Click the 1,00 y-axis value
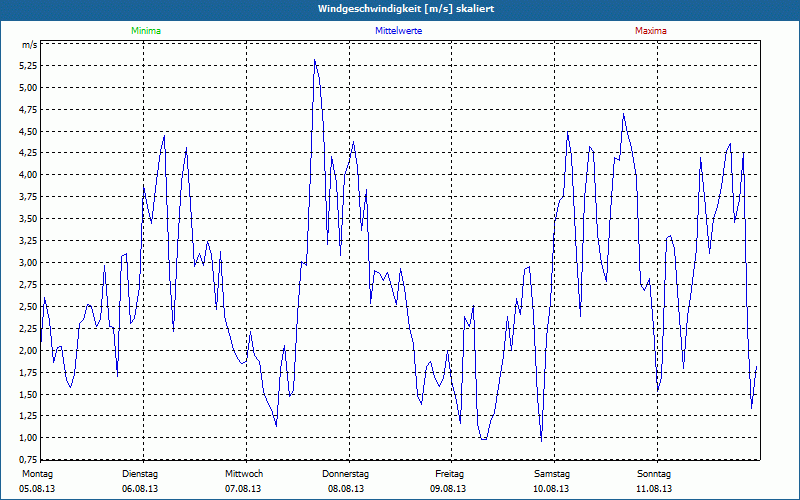 coord(29,438)
